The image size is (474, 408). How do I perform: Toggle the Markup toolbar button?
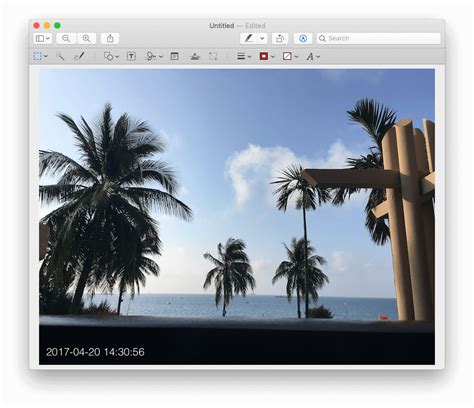click(x=303, y=38)
